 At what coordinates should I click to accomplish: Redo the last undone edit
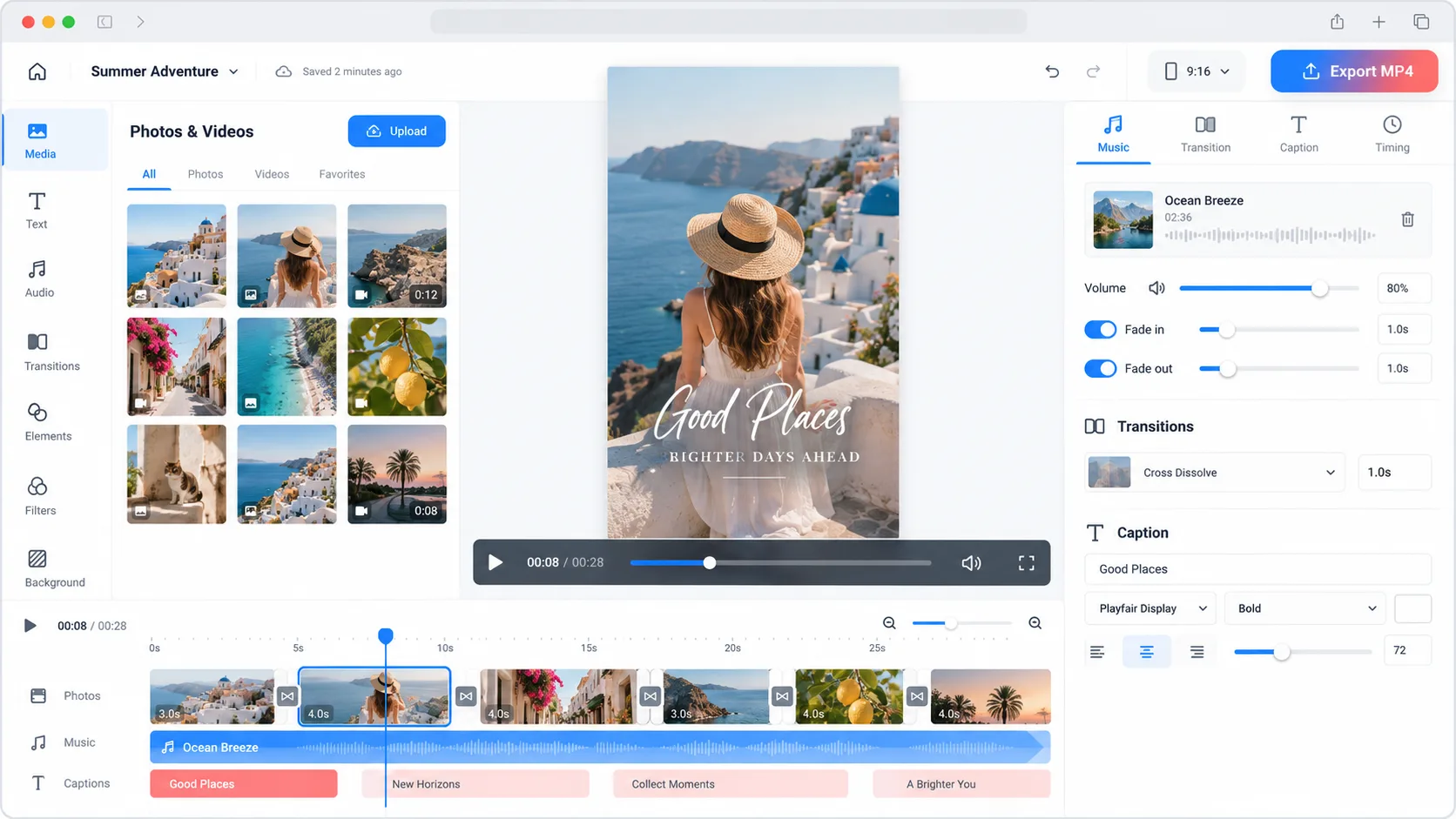click(1093, 71)
